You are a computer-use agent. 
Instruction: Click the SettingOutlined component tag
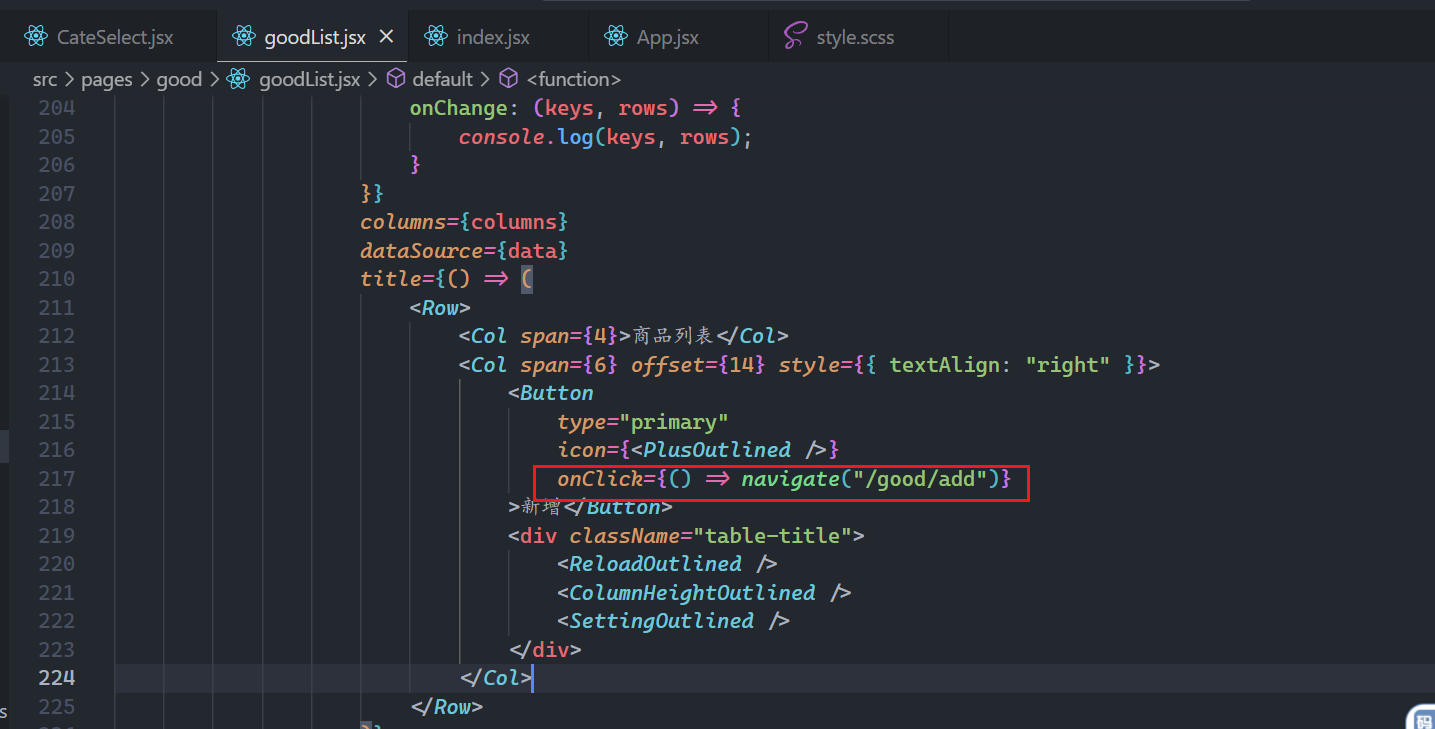tap(673, 621)
